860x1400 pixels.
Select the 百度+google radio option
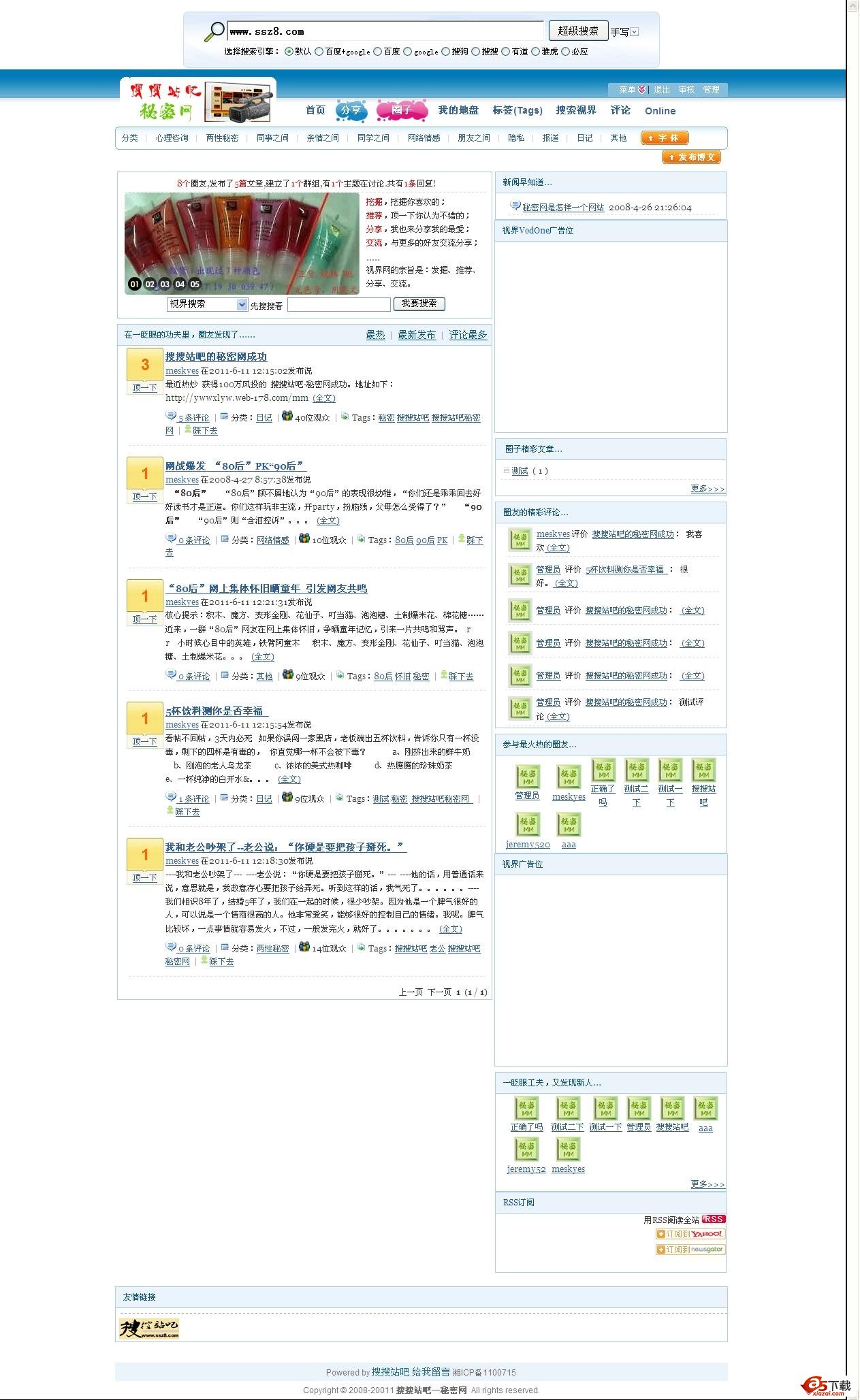pos(319,51)
